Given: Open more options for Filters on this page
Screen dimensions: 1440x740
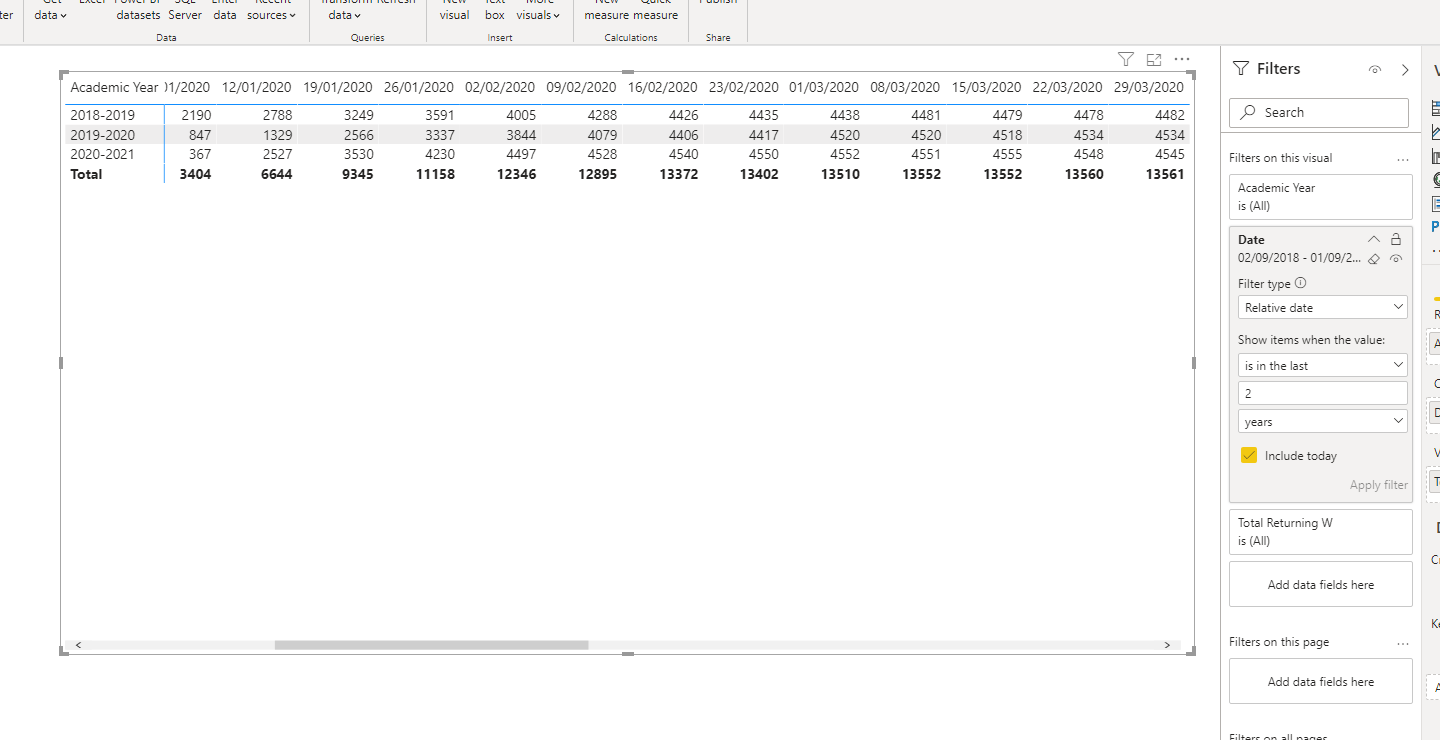Looking at the screenshot, I should pyautogui.click(x=1403, y=643).
